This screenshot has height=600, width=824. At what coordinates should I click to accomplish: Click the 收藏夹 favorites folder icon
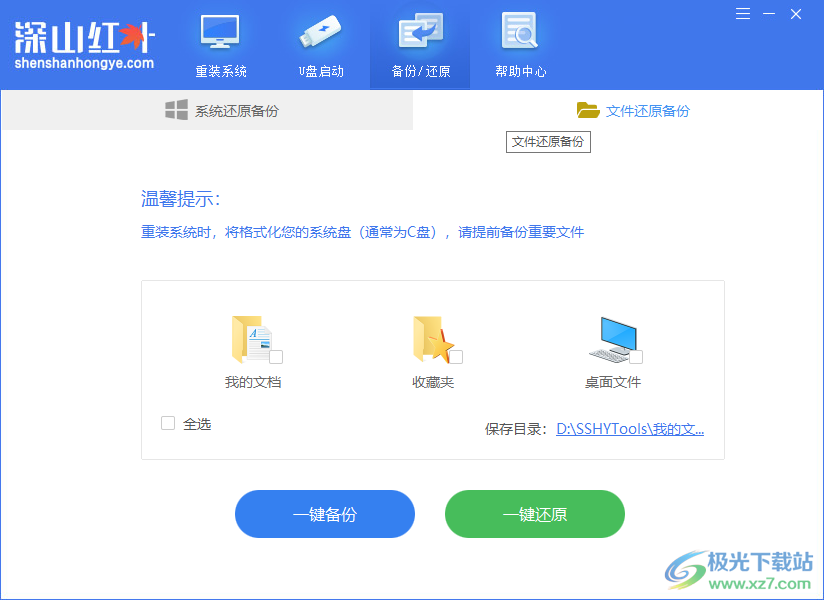click(x=430, y=340)
